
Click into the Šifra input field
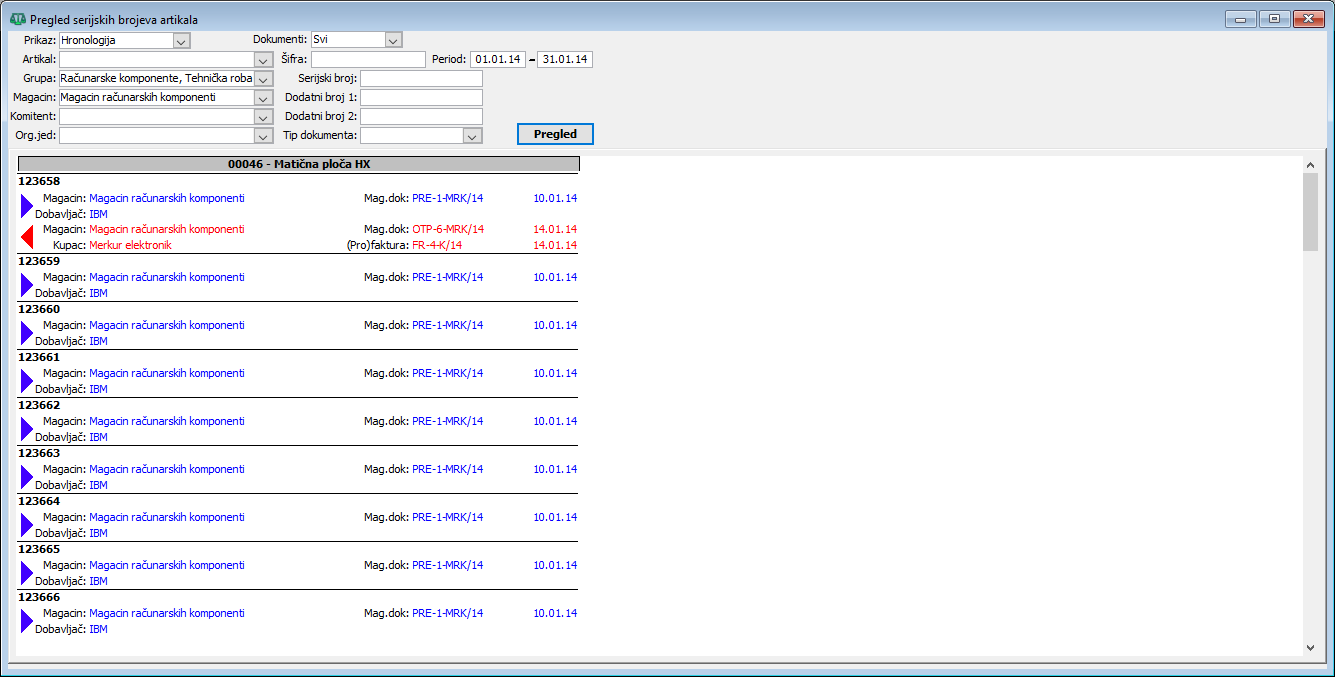click(368, 59)
